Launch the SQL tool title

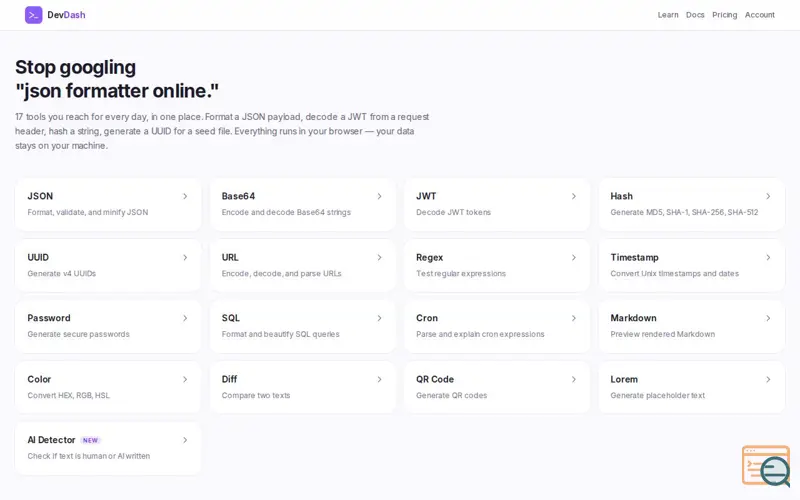231,318
